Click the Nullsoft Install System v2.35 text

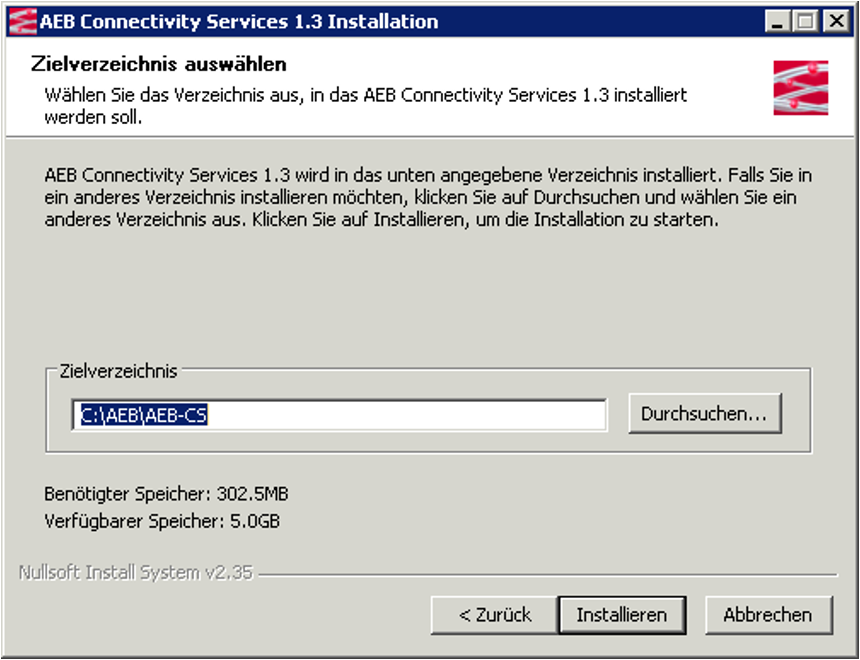(136, 573)
